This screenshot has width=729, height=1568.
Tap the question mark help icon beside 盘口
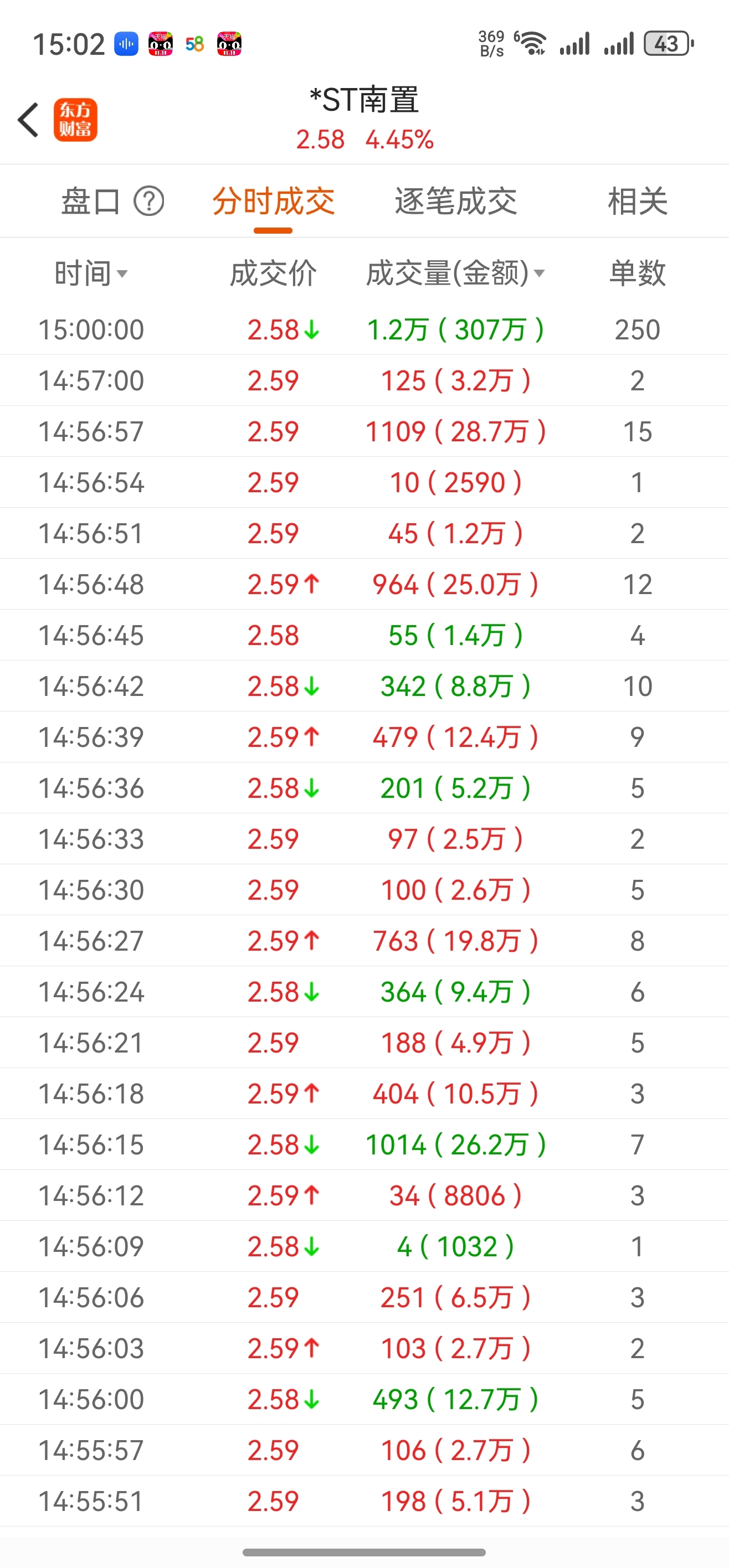click(148, 202)
